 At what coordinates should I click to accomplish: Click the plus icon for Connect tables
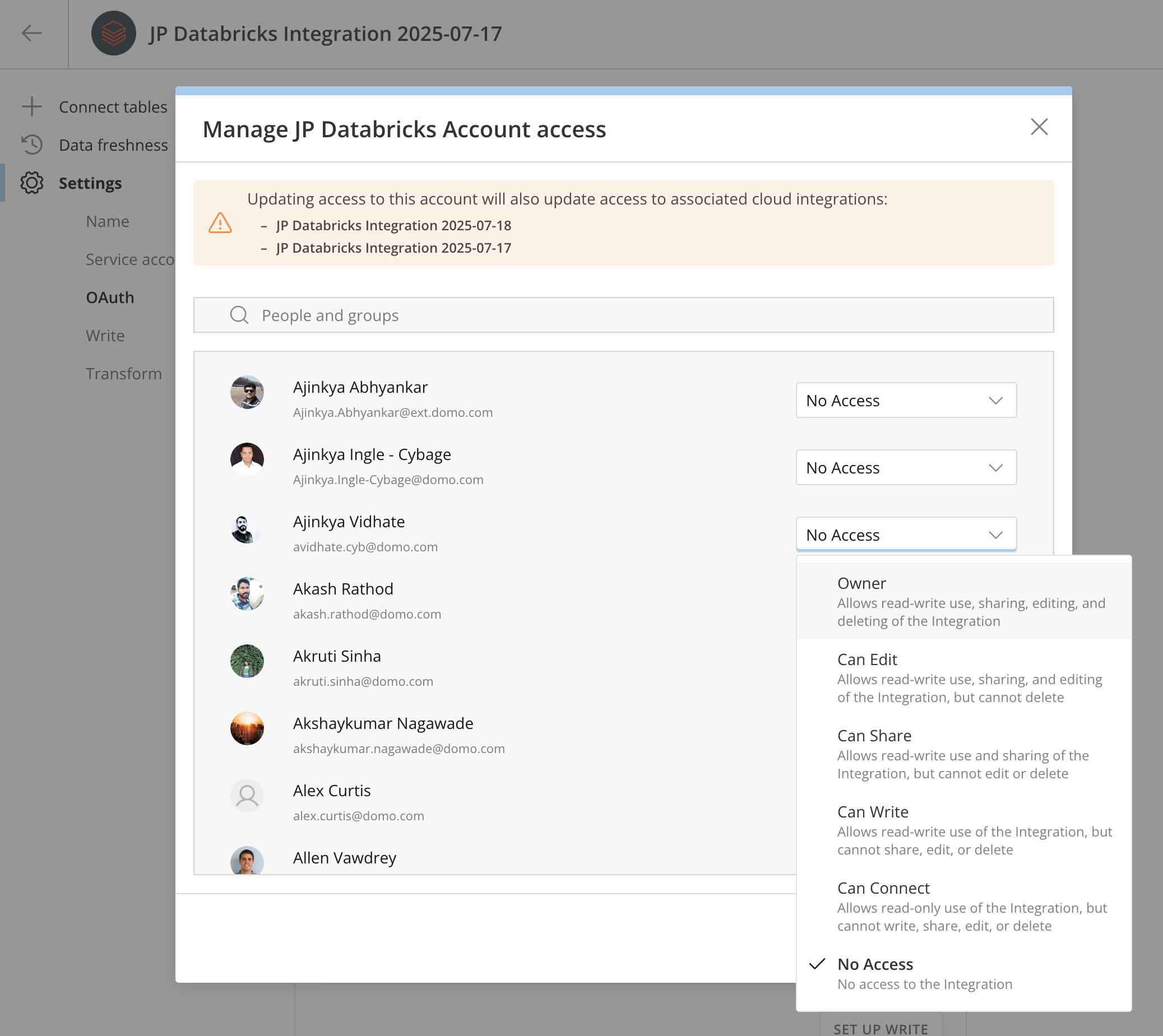tap(32, 106)
